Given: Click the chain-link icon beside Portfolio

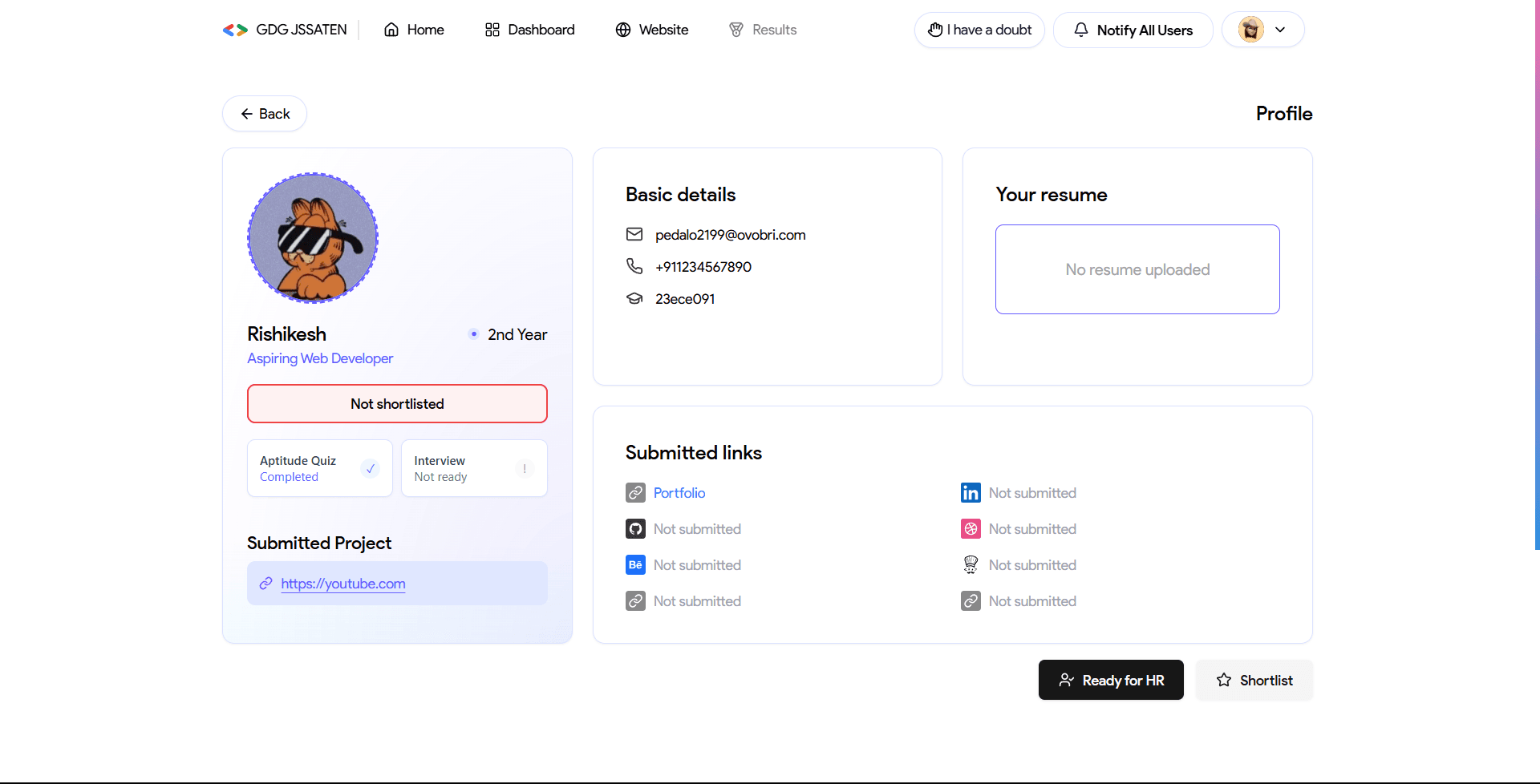Looking at the screenshot, I should click(635, 492).
